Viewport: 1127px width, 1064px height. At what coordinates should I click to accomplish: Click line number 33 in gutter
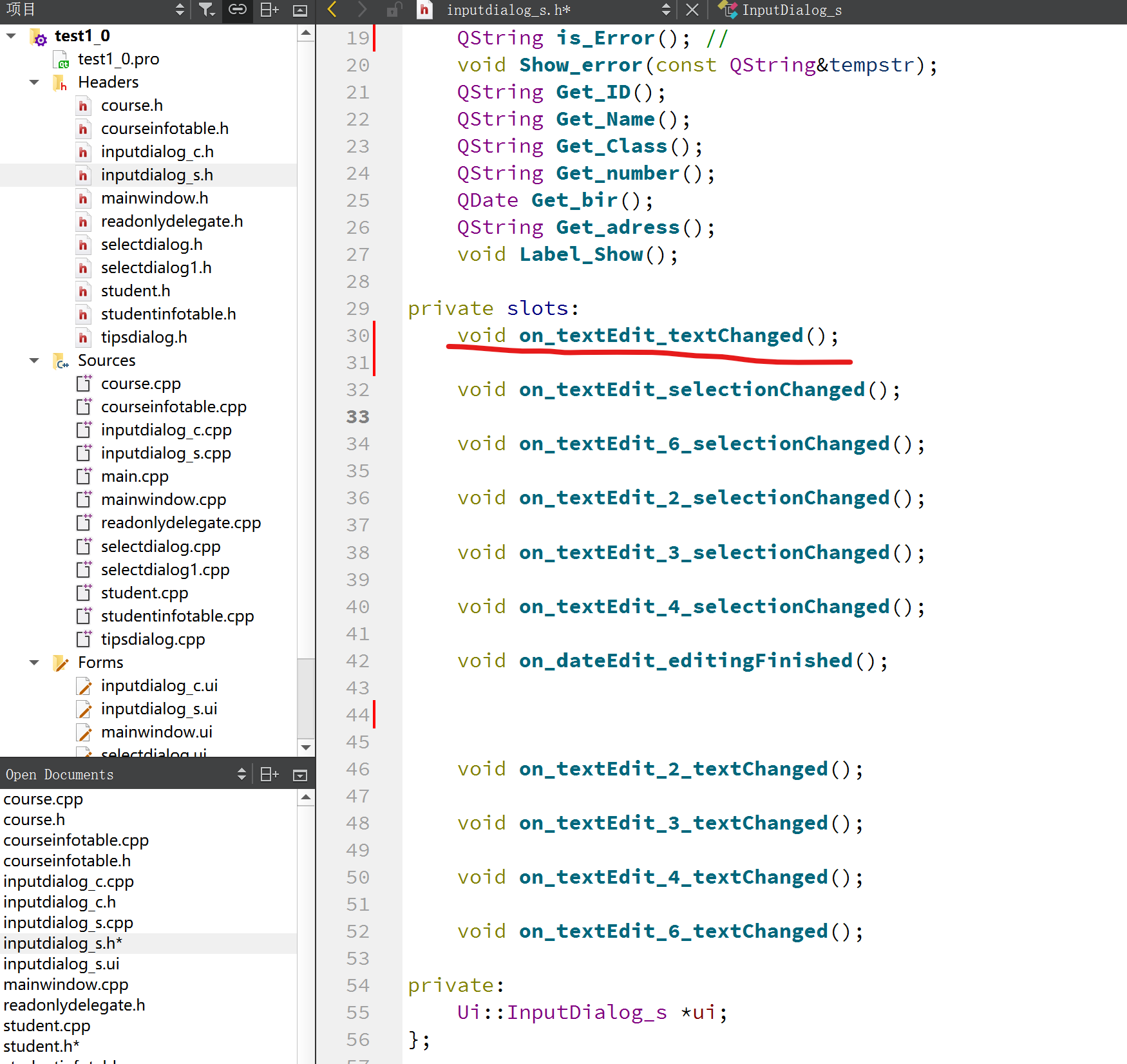[x=358, y=417]
